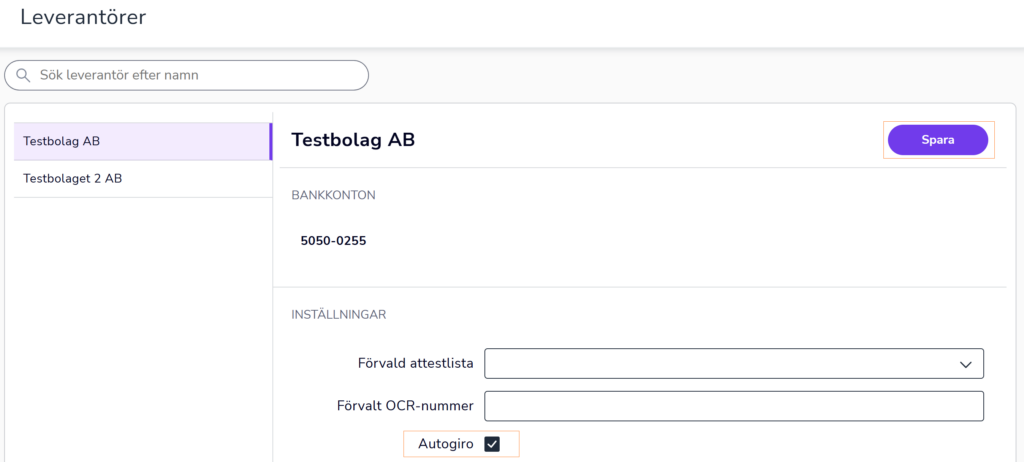Open Testbolaget 2 AB in the supplier list

pos(143,178)
